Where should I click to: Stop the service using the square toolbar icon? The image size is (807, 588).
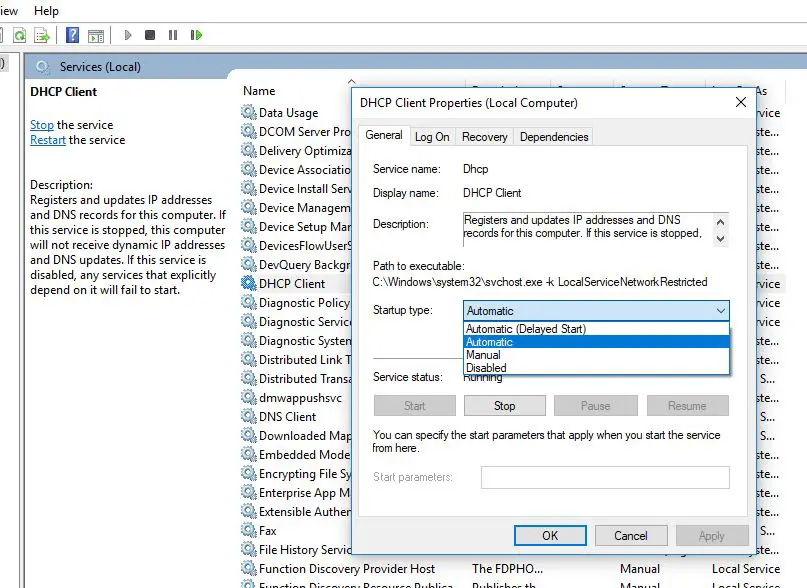pyautogui.click(x=151, y=34)
